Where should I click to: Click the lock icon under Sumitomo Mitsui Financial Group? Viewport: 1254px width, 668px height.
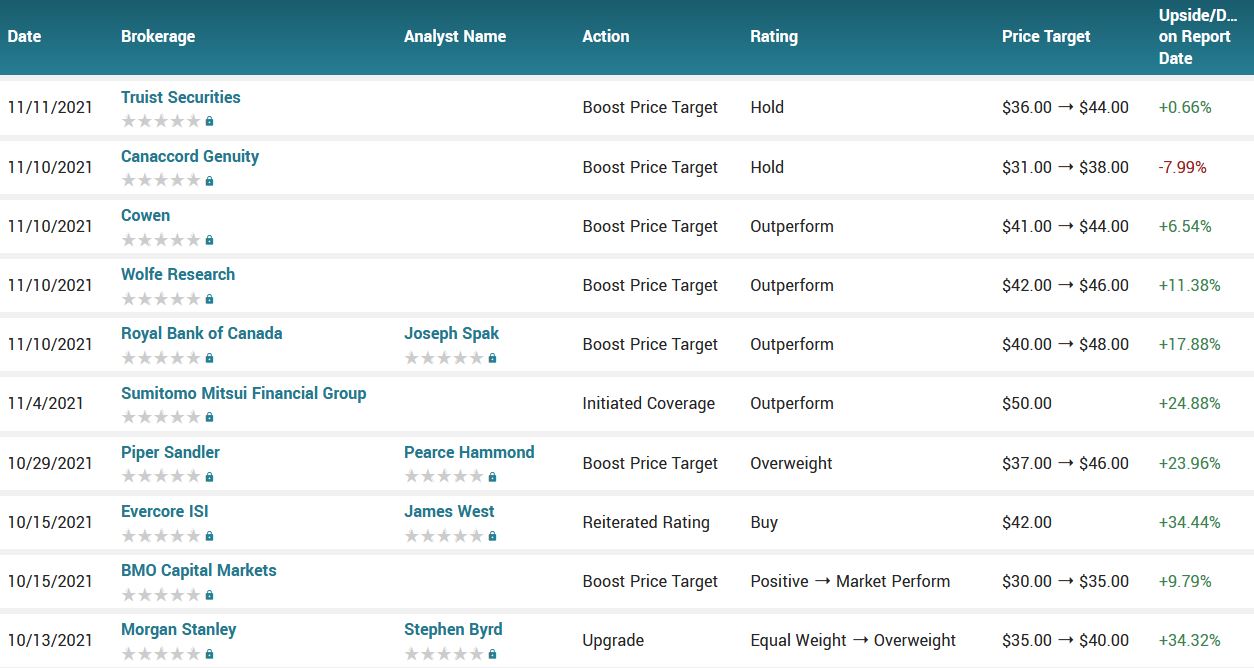pos(209,417)
